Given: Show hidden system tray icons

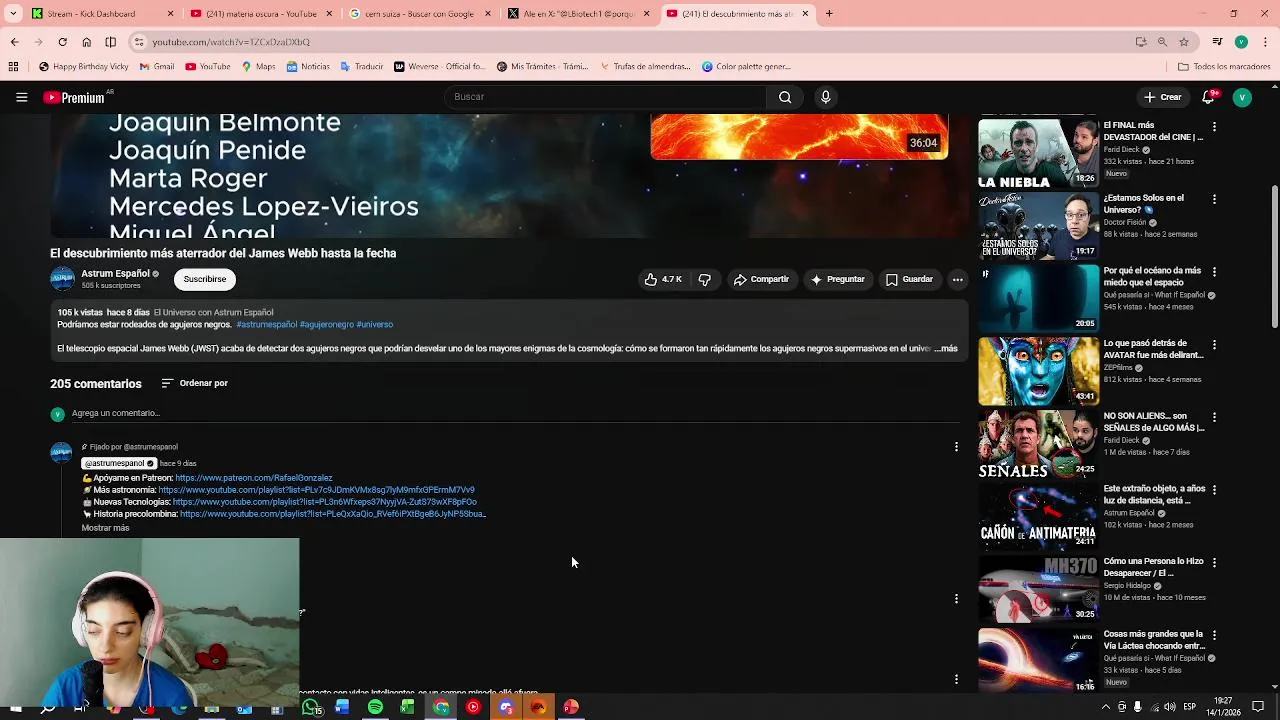Looking at the screenshot, I should coord(1105,707).
